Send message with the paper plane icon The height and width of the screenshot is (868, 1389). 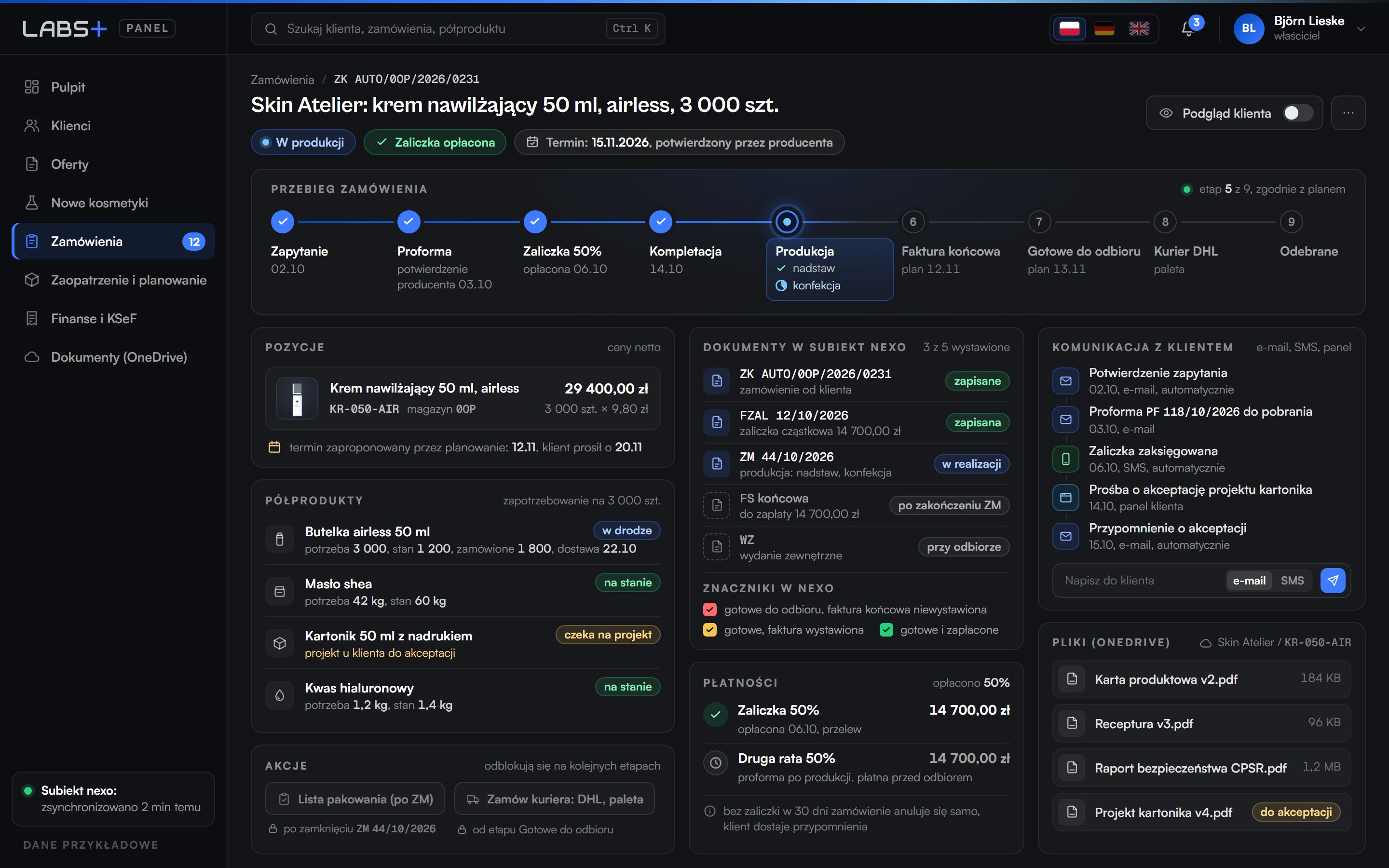pos(1333,581)
